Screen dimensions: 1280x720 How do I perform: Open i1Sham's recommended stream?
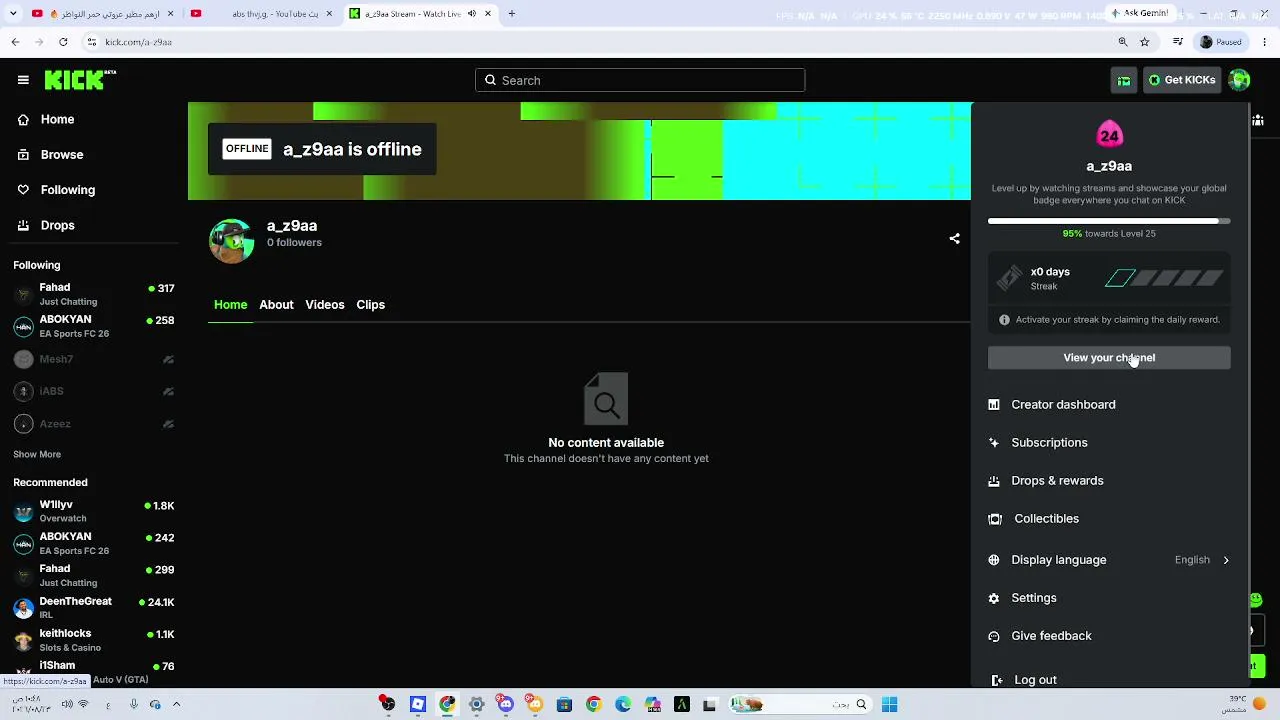(x=94, y=668)
